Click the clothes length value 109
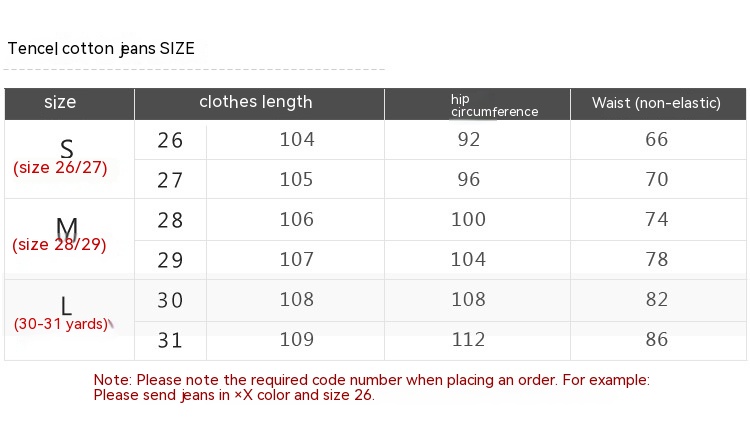Screen dimensions: 750x440 click(297, 340)
